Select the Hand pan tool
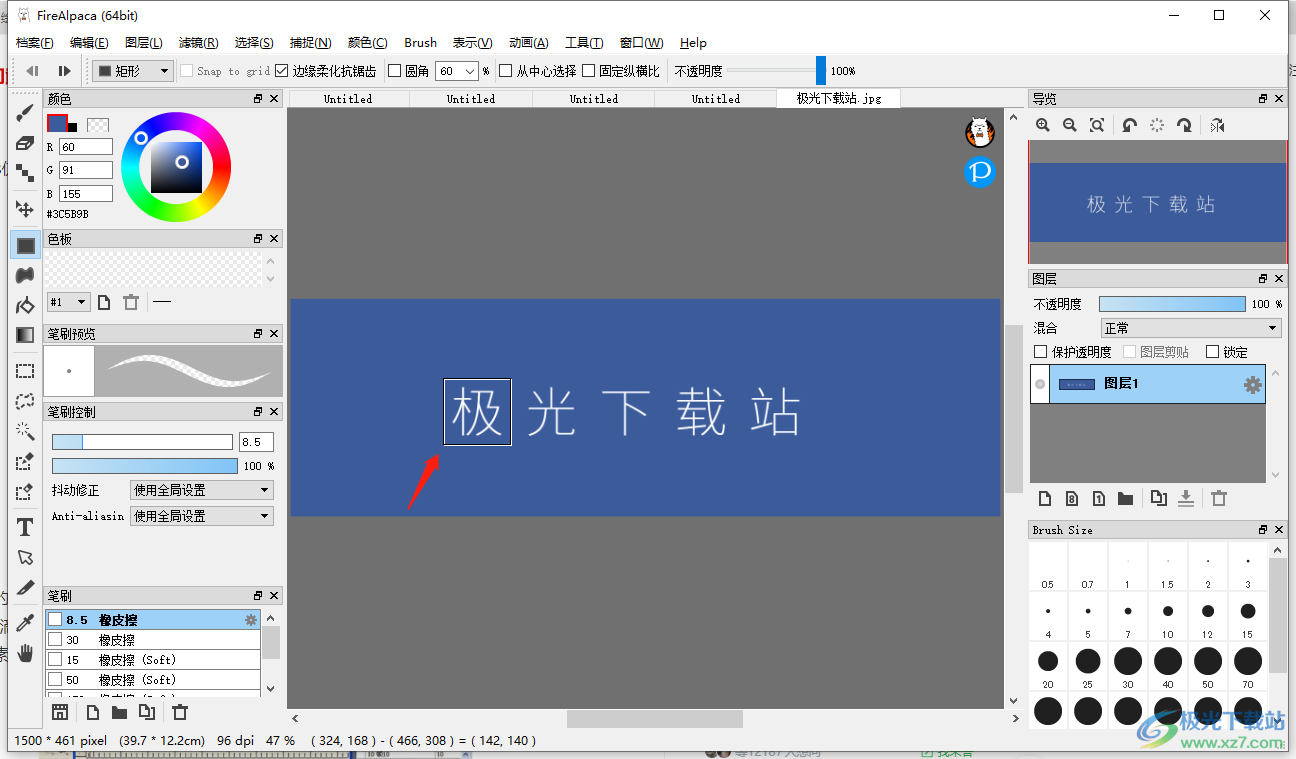The image size is (1296, 759). [25, 653]
